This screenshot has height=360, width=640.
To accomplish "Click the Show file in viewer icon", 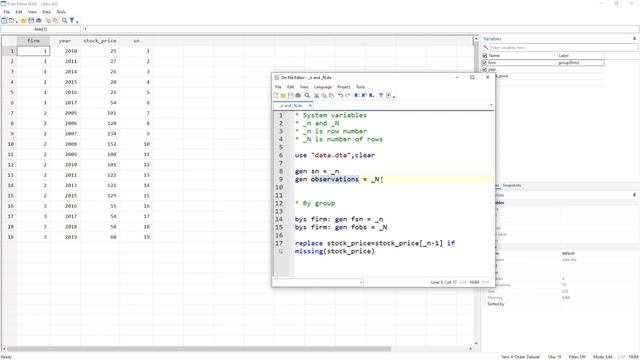I will tap(381, 95).
